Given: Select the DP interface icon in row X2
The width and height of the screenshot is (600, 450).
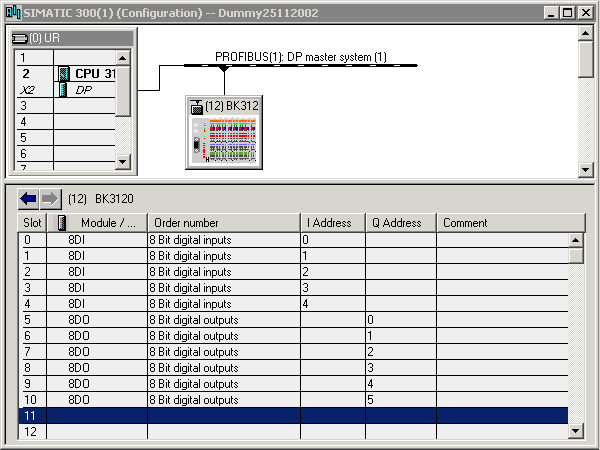Looking at the screenshot, I should coord(63,90).
